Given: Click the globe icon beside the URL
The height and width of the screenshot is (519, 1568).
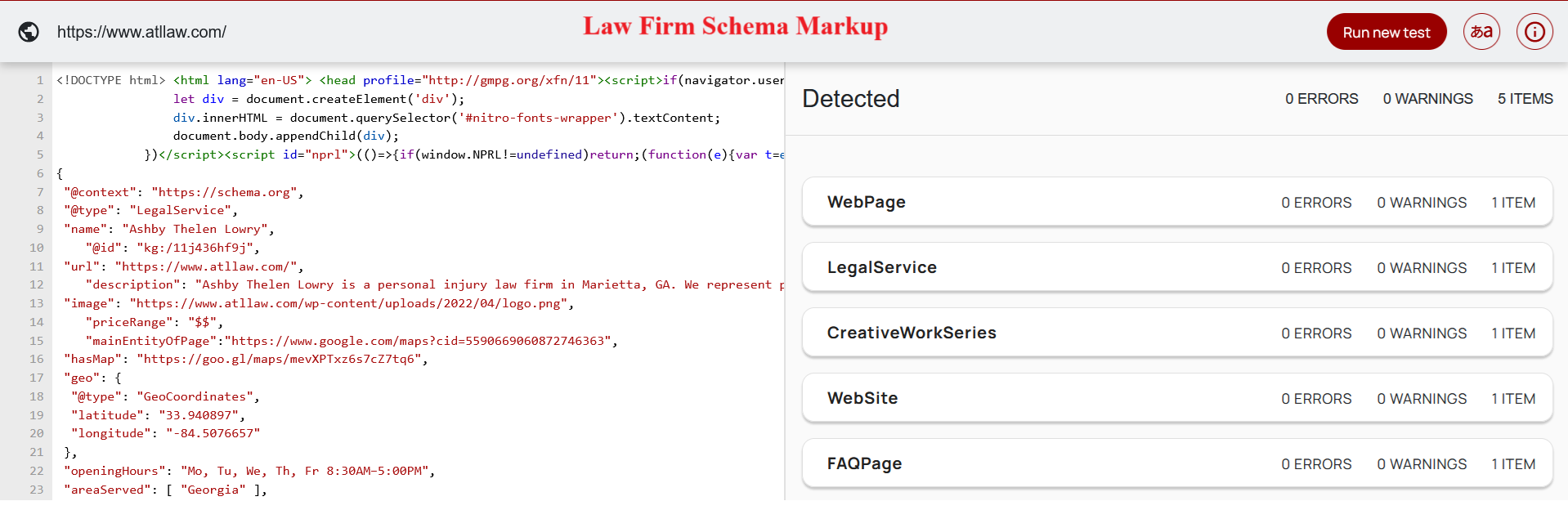Looking at the screenshot, I should click(x=29, y=32).
